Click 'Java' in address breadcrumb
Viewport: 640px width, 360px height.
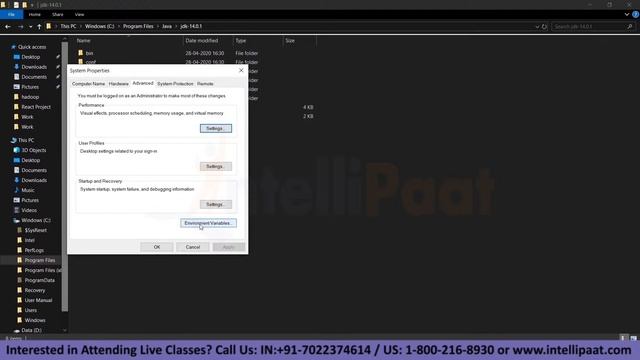(167, 26)
